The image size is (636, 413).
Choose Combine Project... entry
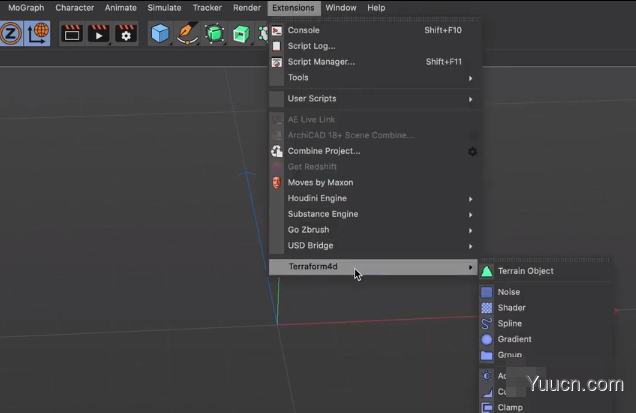pos(374,151)
